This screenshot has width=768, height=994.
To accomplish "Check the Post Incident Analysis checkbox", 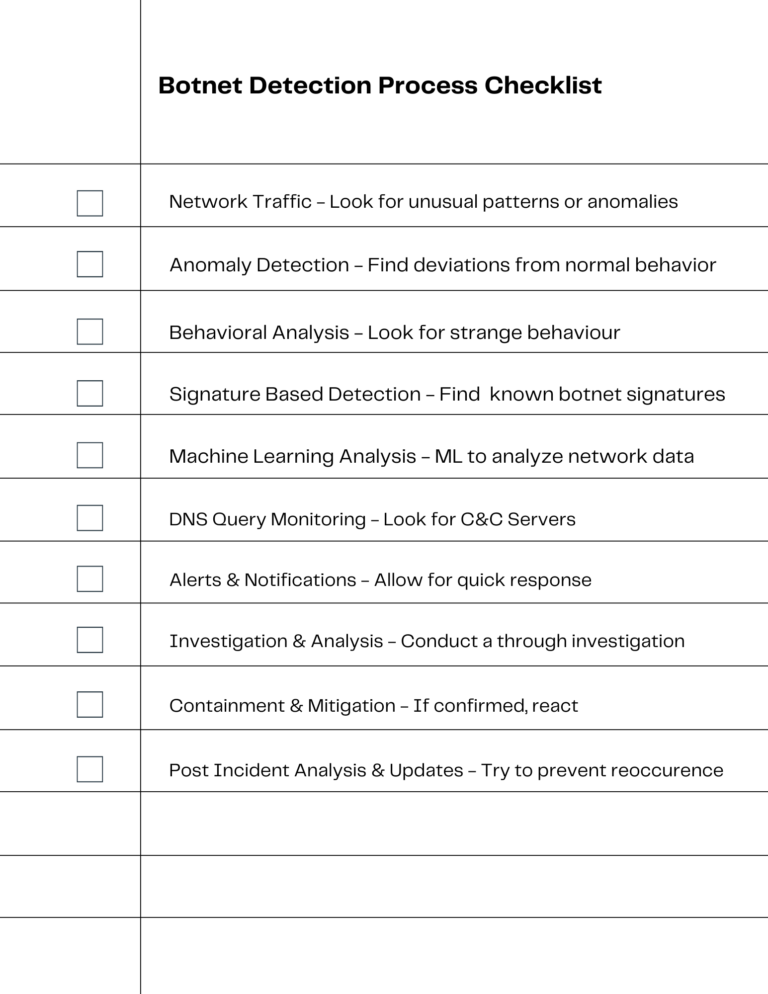I will point(90,769).
